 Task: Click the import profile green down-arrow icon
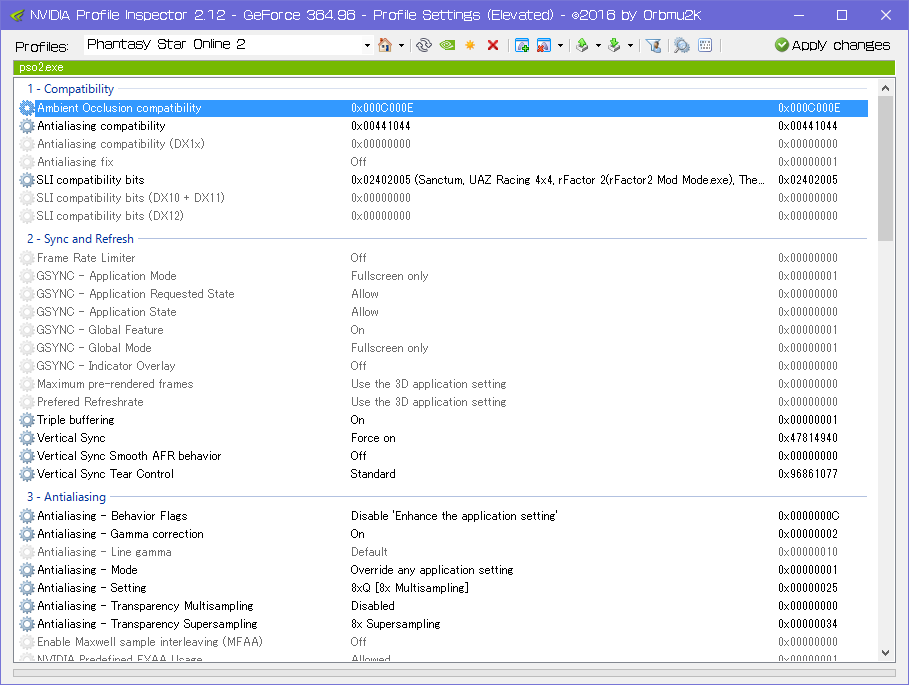(x=614, y=45)
